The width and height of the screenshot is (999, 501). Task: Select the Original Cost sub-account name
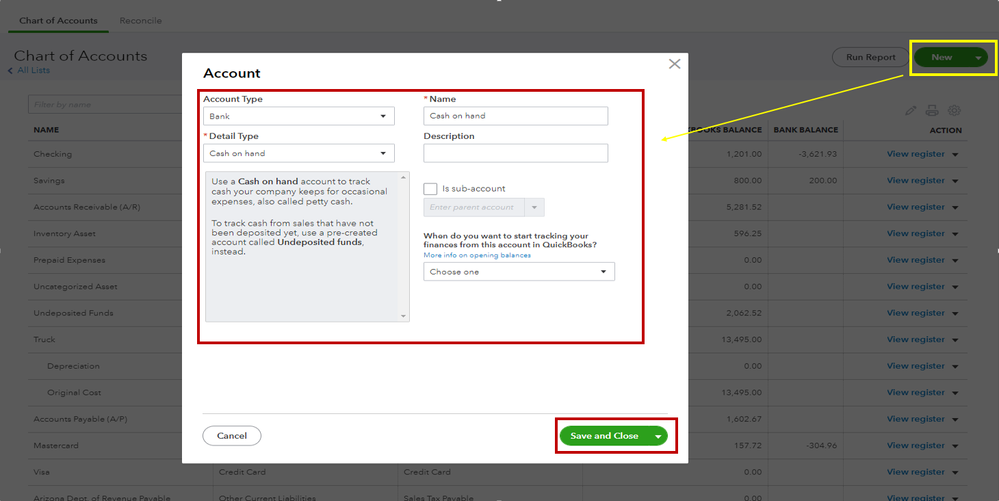[x=74, y=393]
